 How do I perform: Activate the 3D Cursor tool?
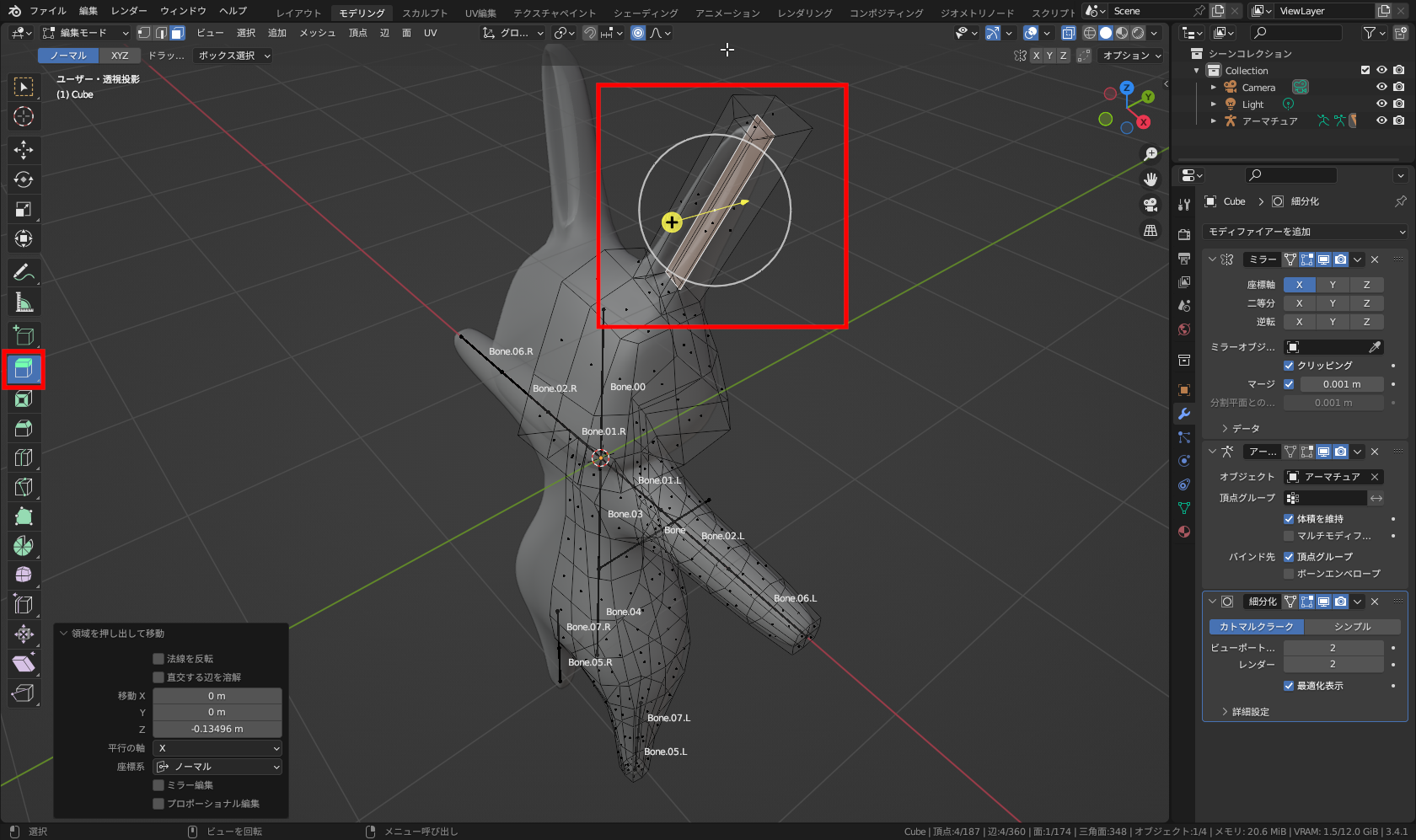24,116
